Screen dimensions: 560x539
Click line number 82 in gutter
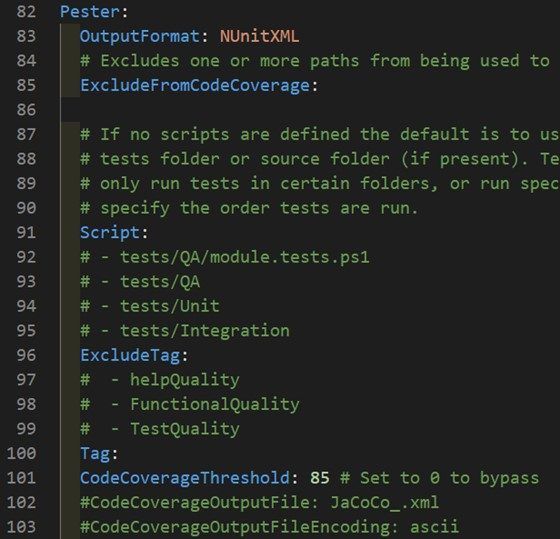click(26, 12)
